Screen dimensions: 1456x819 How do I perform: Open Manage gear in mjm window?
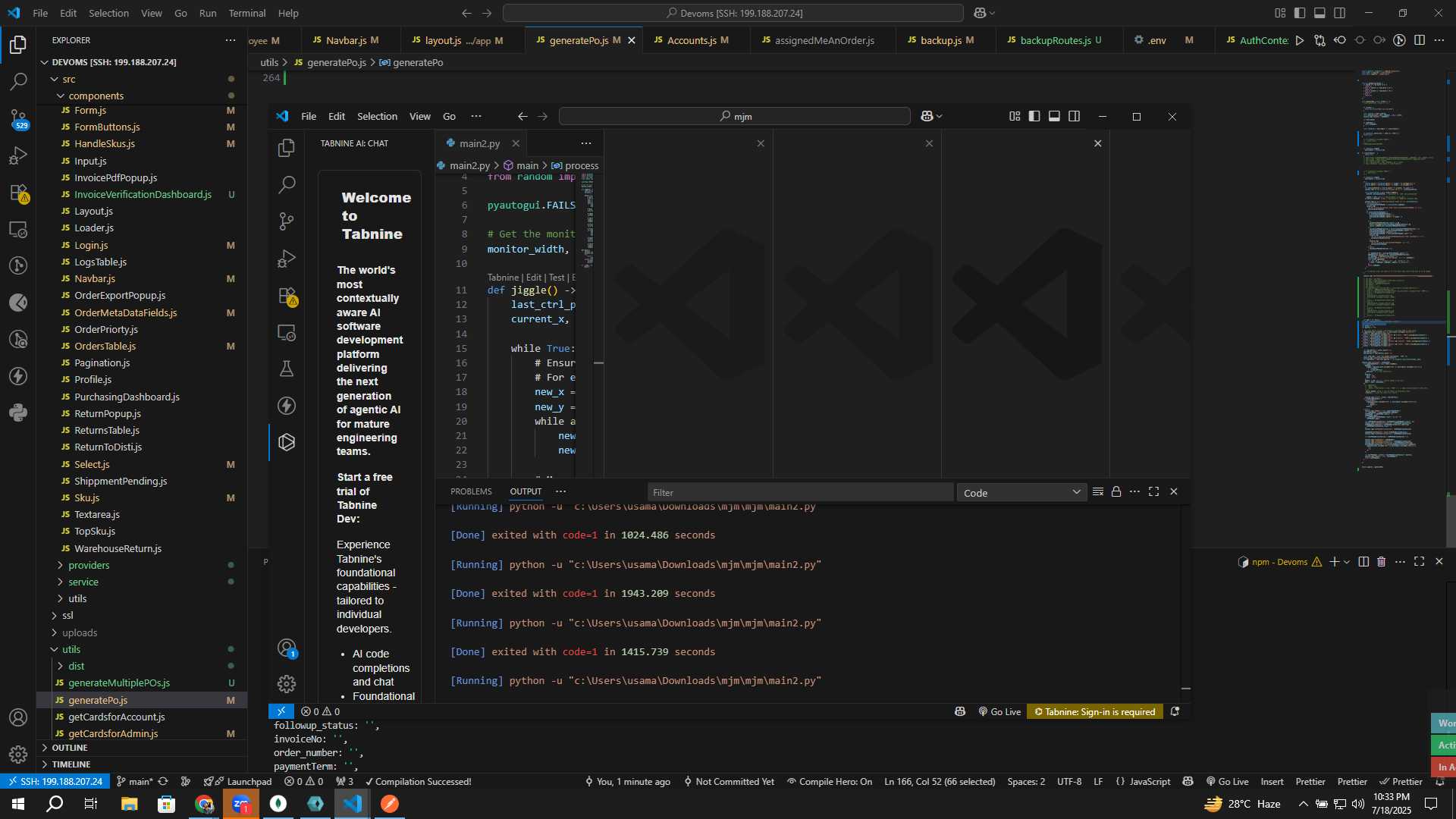(x=287, y=684)
